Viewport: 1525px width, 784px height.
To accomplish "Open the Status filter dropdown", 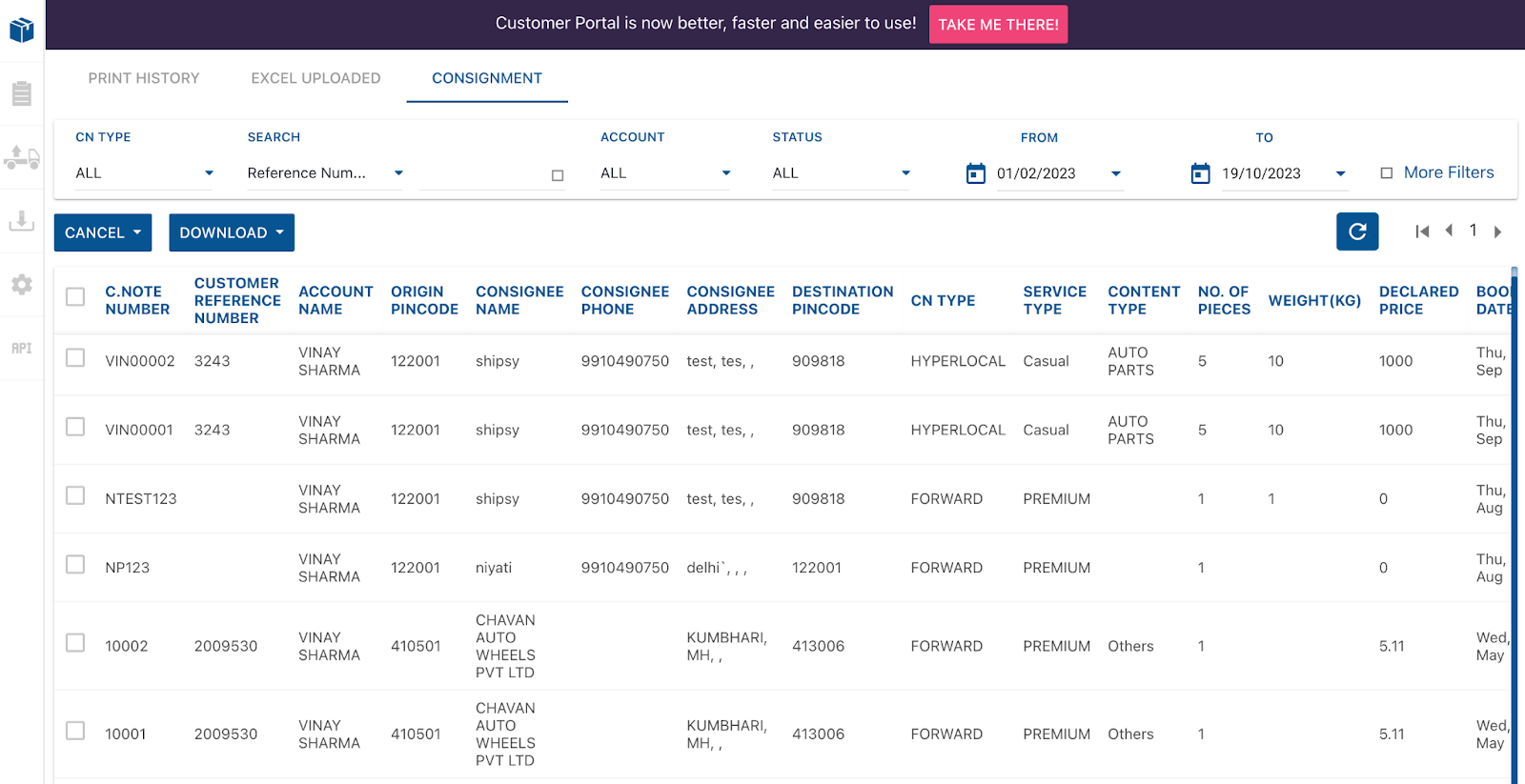I will (841, 173).
